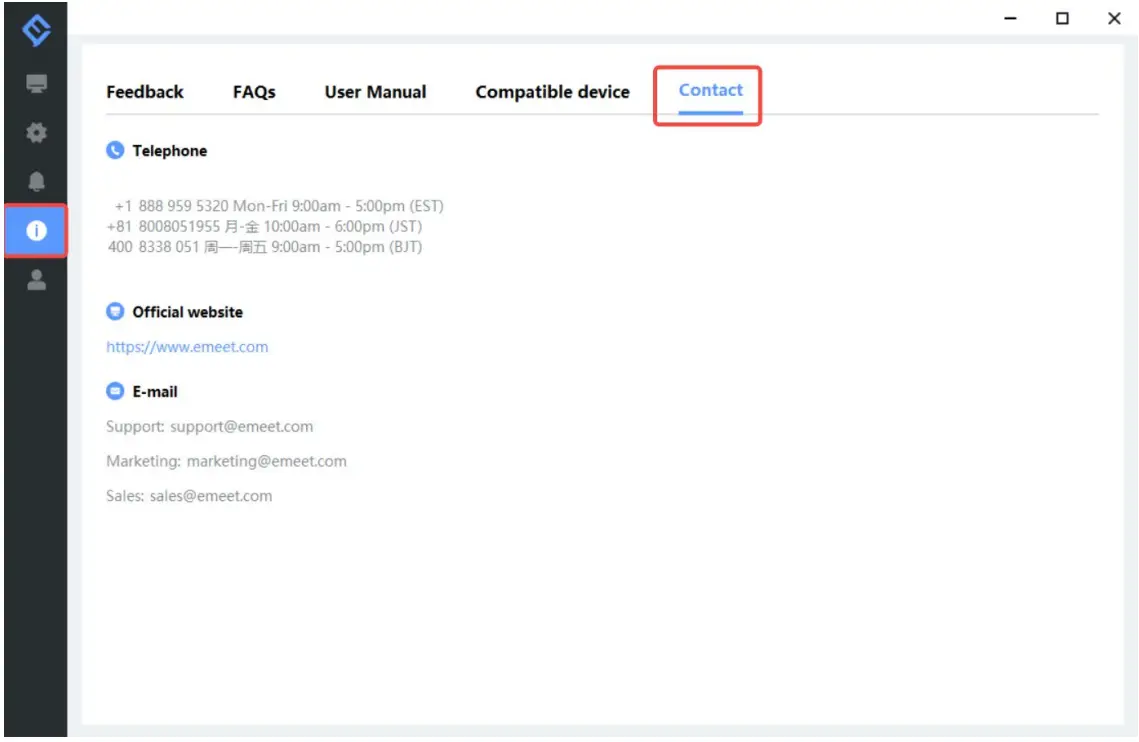Image resolution: width=1139 pixels, height=742 pixels.
Task: Click the Telephone heading
Action: coord(169,150)
